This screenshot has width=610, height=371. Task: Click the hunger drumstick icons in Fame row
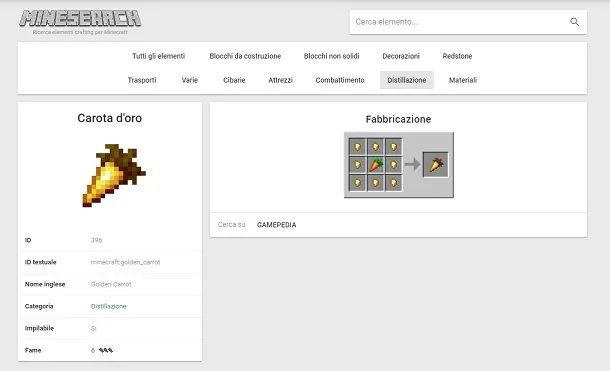106,350
